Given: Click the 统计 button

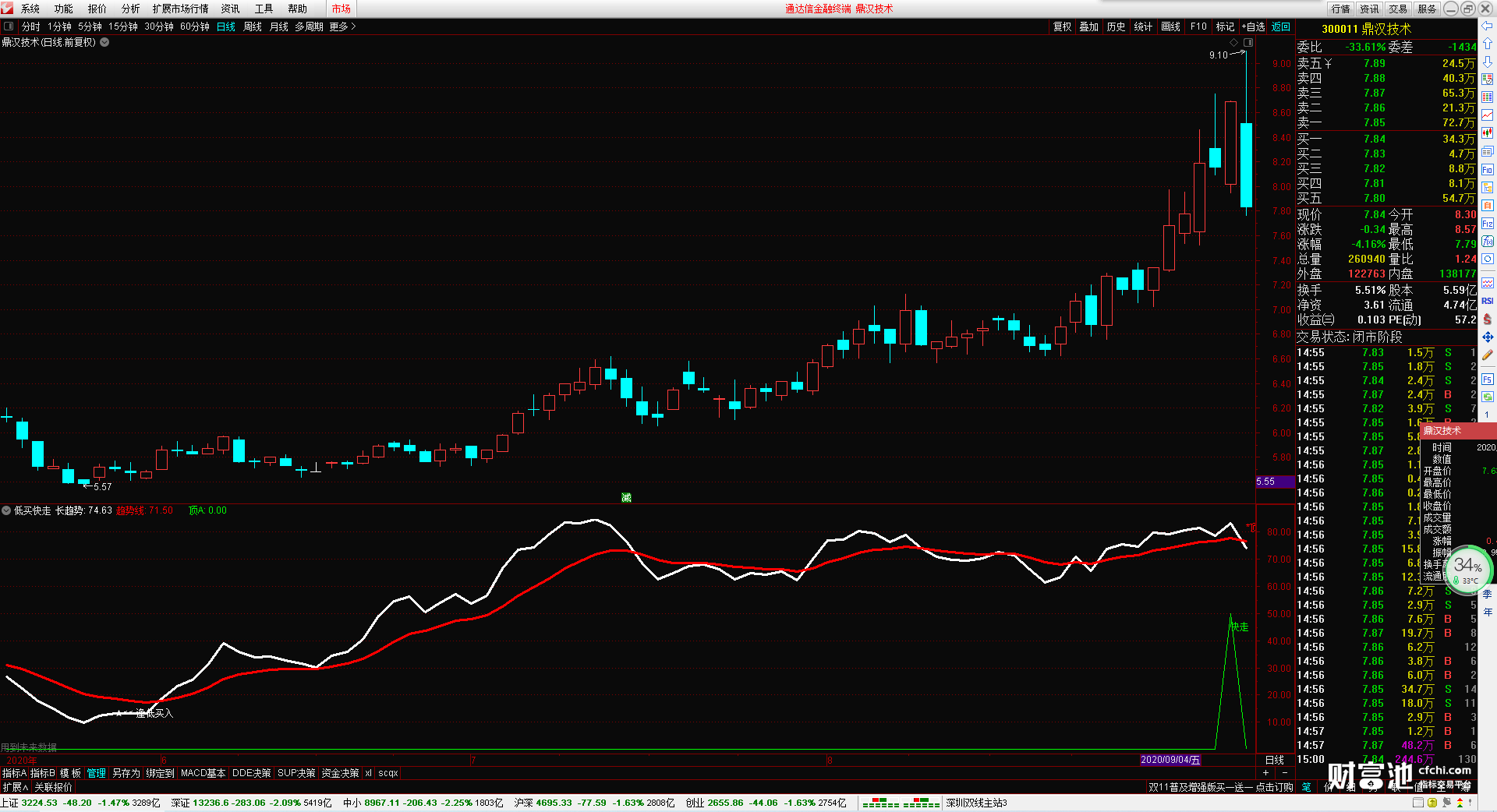Looking at the screenshot, I should click(1144, 26).
